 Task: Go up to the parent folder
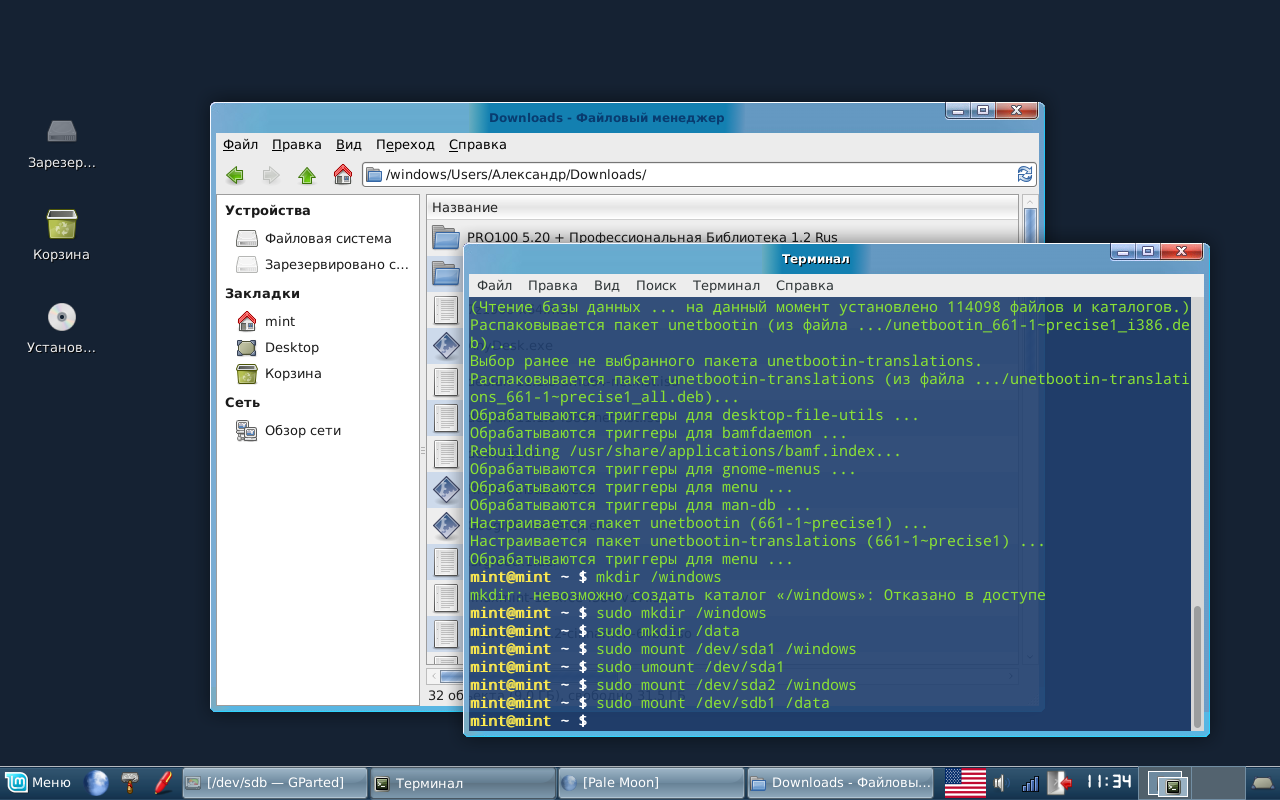[x=307, y=175]
